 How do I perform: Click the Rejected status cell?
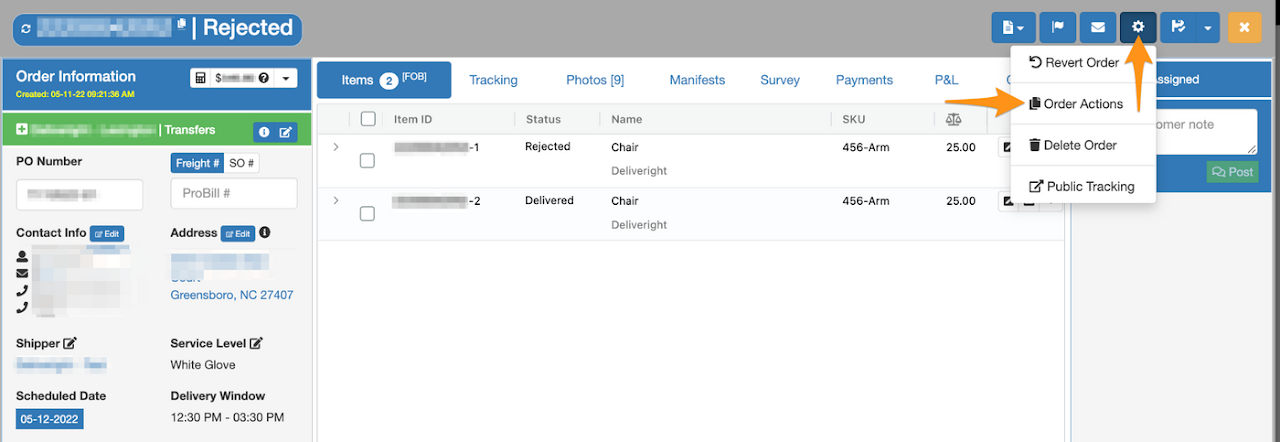point(547,147)
